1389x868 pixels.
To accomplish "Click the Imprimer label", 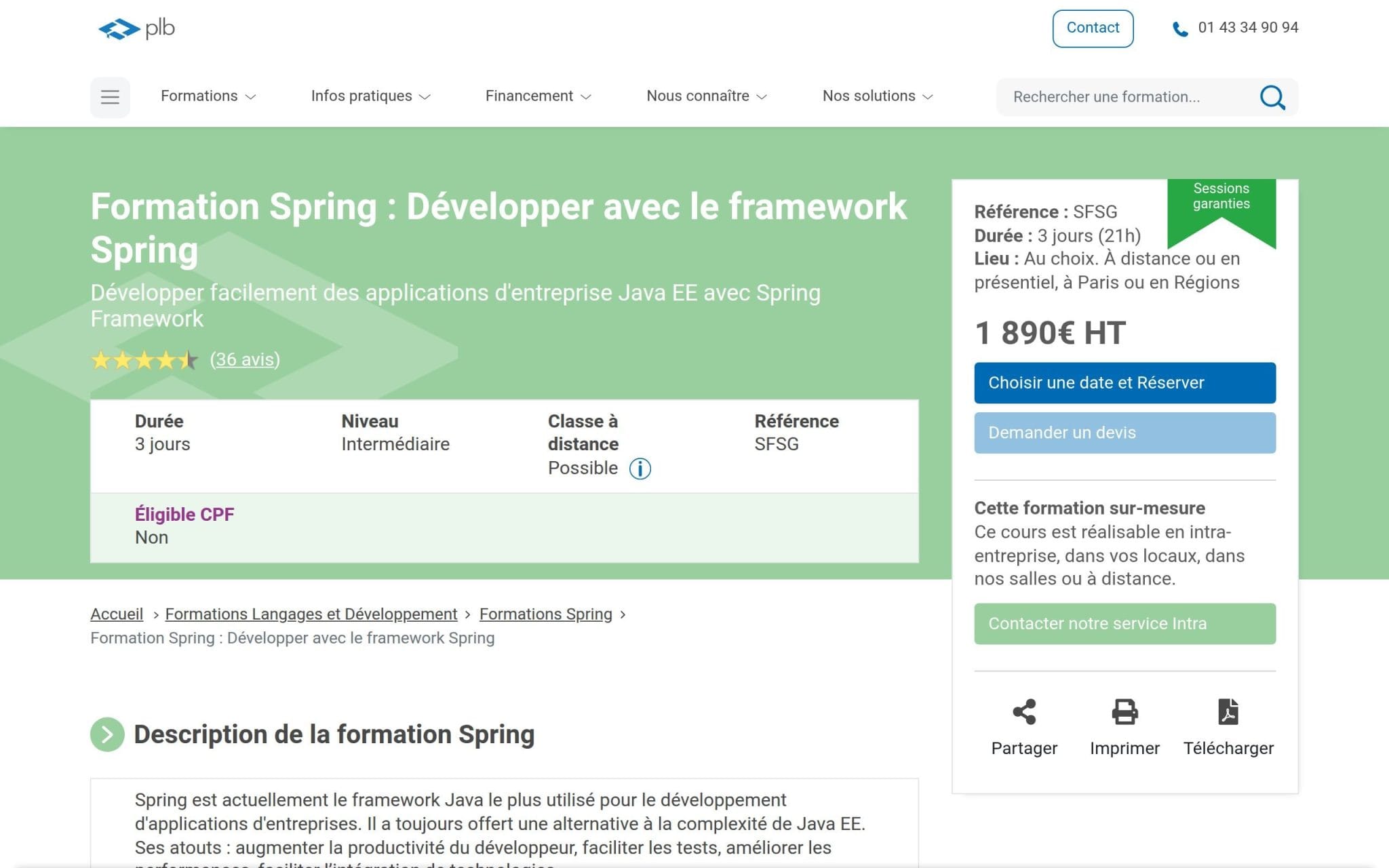I will pos(1124,748).
